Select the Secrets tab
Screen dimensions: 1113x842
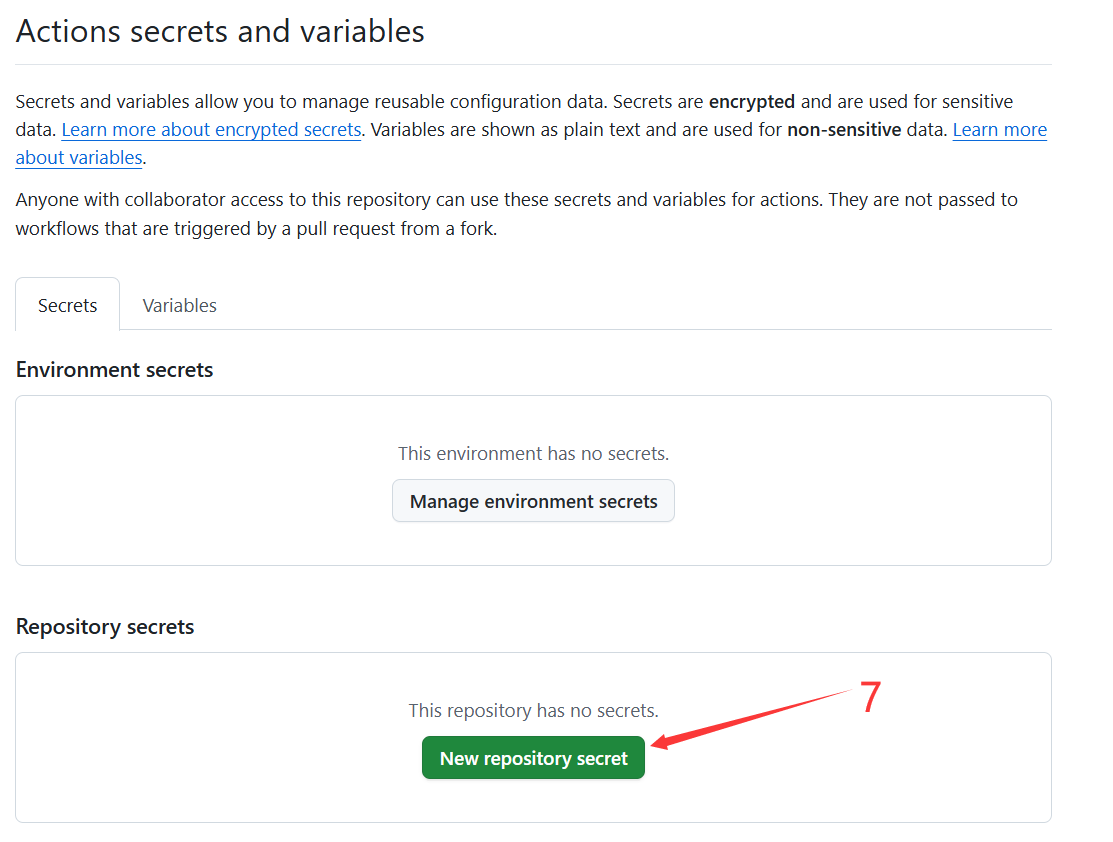[68, 305]
